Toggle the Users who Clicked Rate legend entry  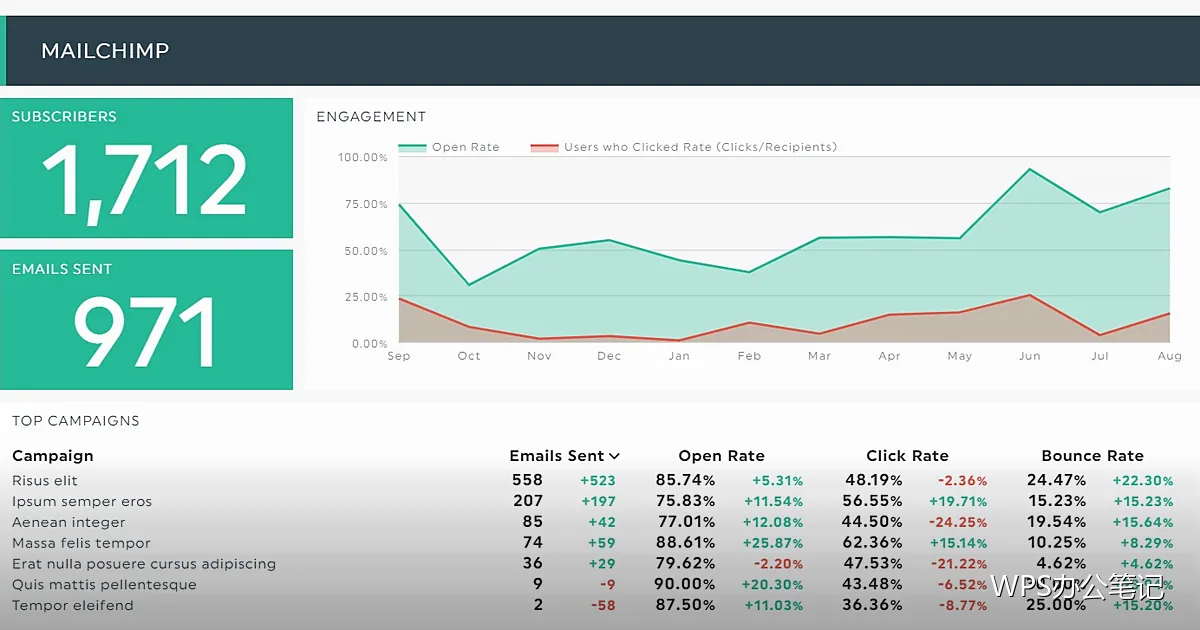683,147
